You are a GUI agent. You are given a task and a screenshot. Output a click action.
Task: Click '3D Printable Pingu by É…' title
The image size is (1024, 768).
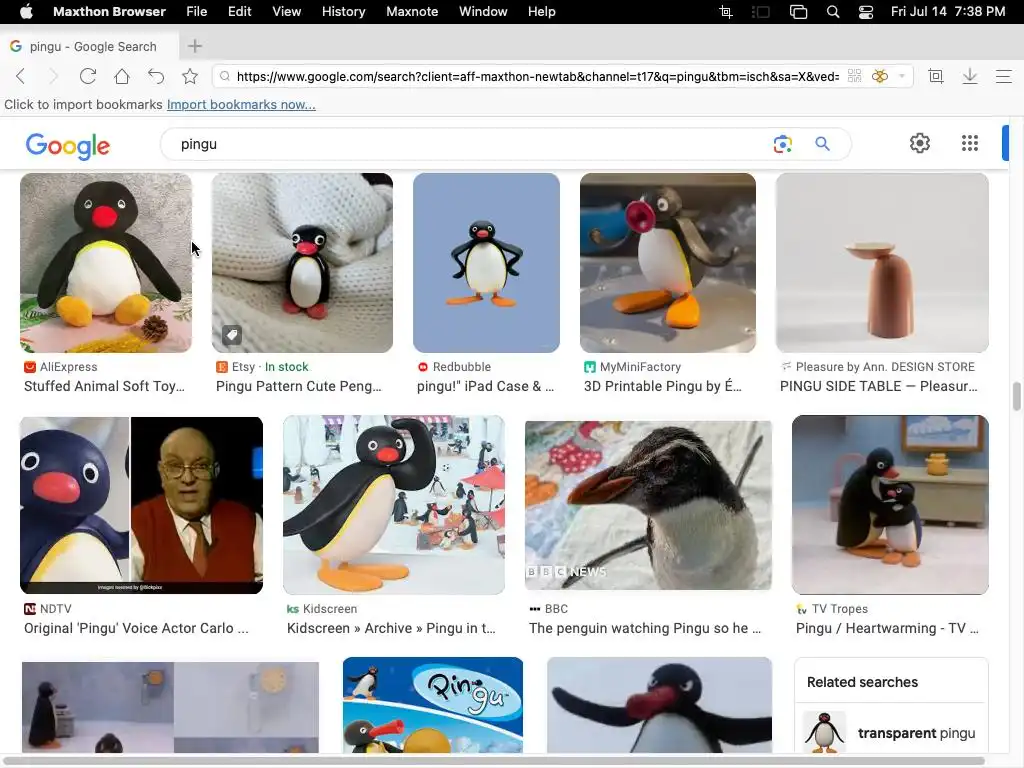[663, 387]
